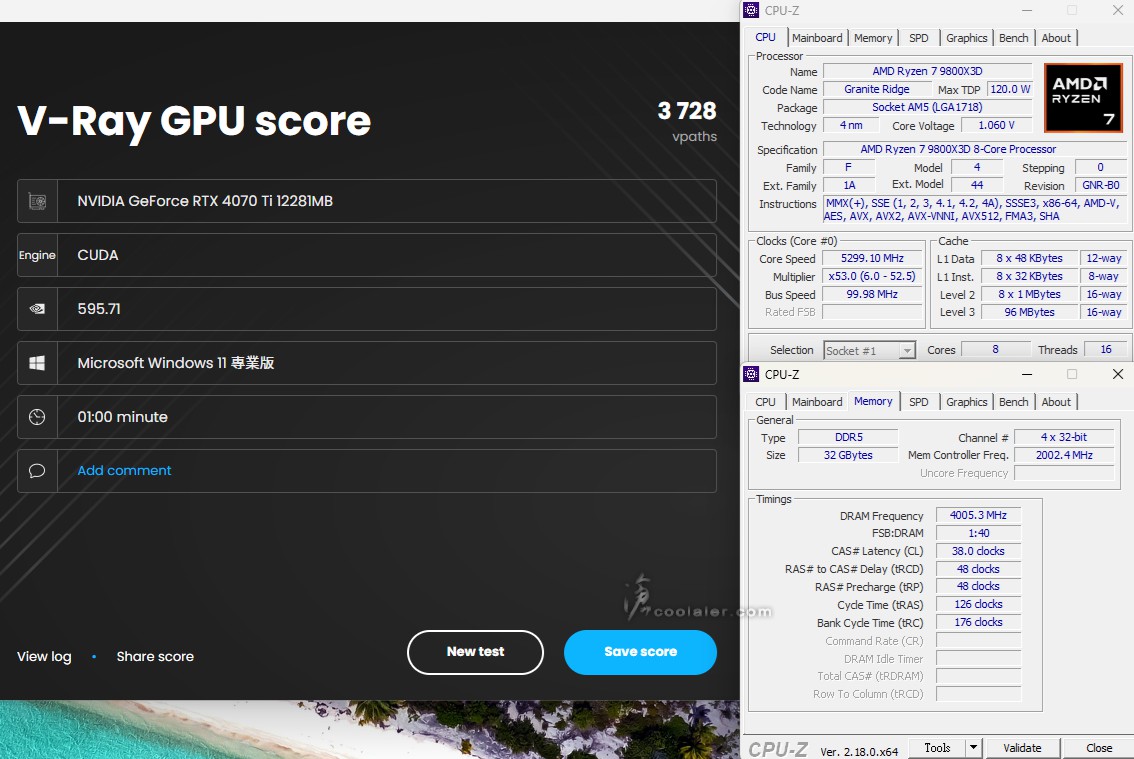Click Add comment text field

125,471
